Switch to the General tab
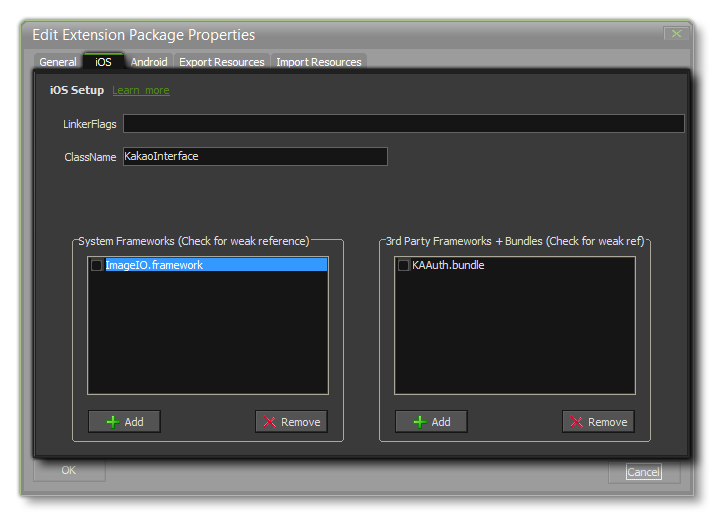 point(58,62)
